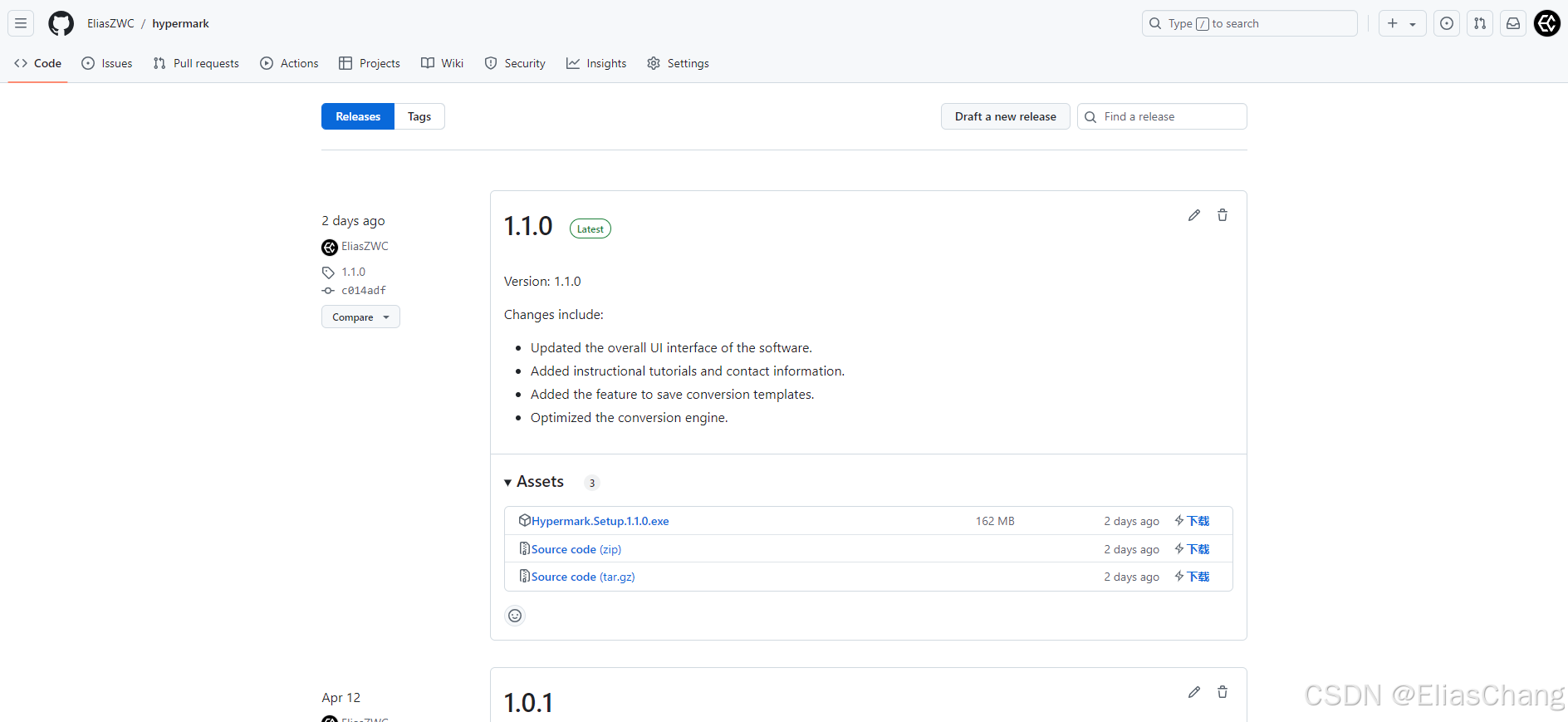The image size is (1568, 722).
Task: Open the Wiki tab
Action: pos(443,63)
